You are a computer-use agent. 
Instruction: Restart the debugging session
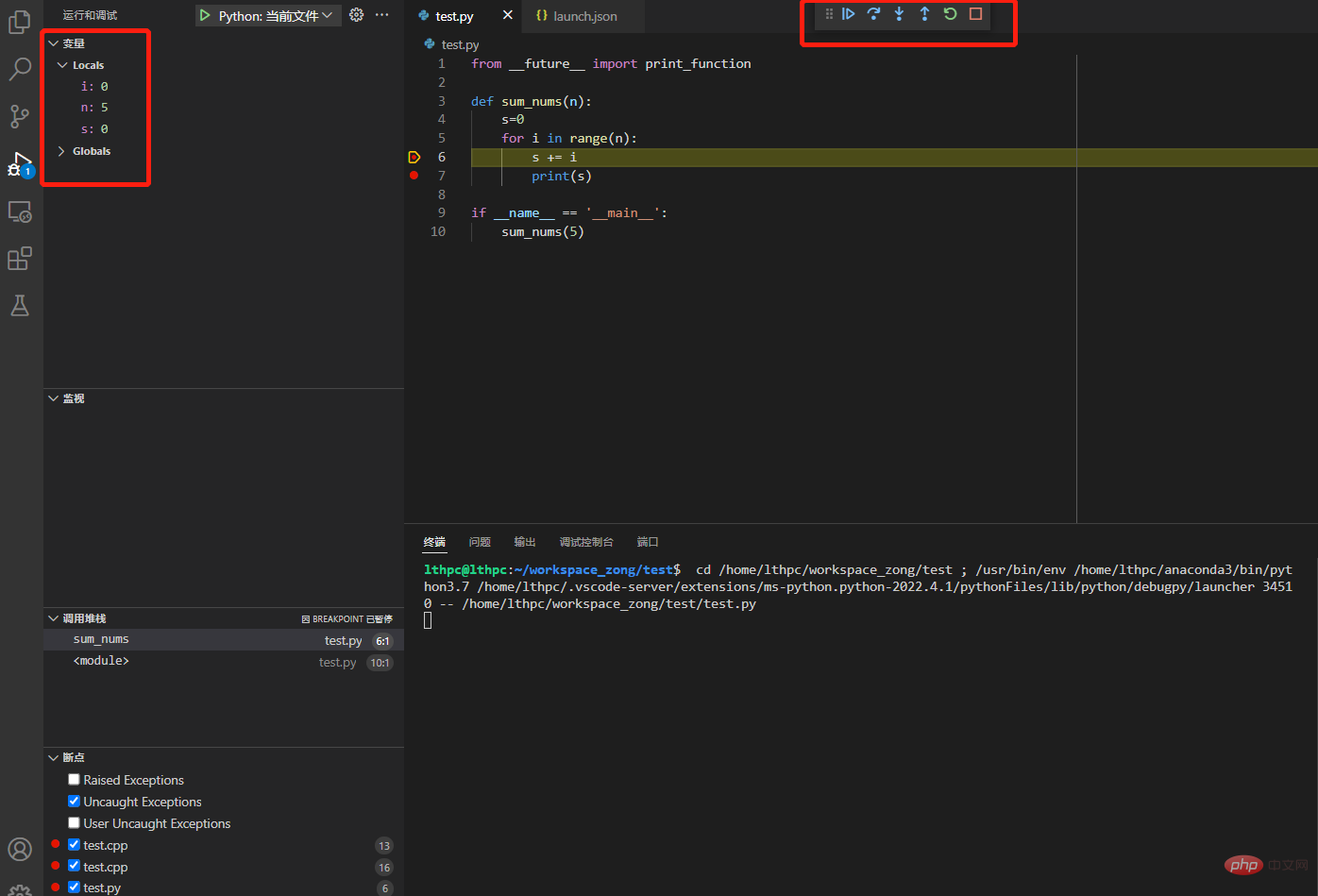point(950,14)
